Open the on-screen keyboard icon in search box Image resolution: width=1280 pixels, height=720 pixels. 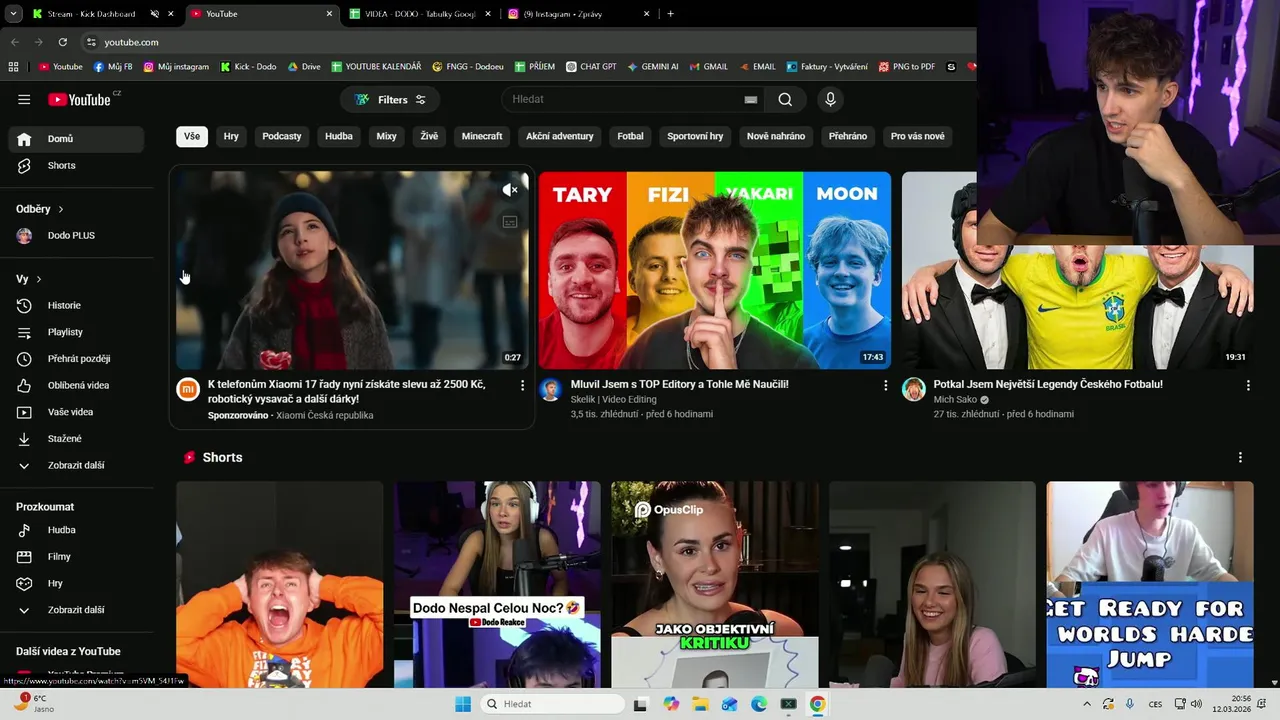coord(751,99)
